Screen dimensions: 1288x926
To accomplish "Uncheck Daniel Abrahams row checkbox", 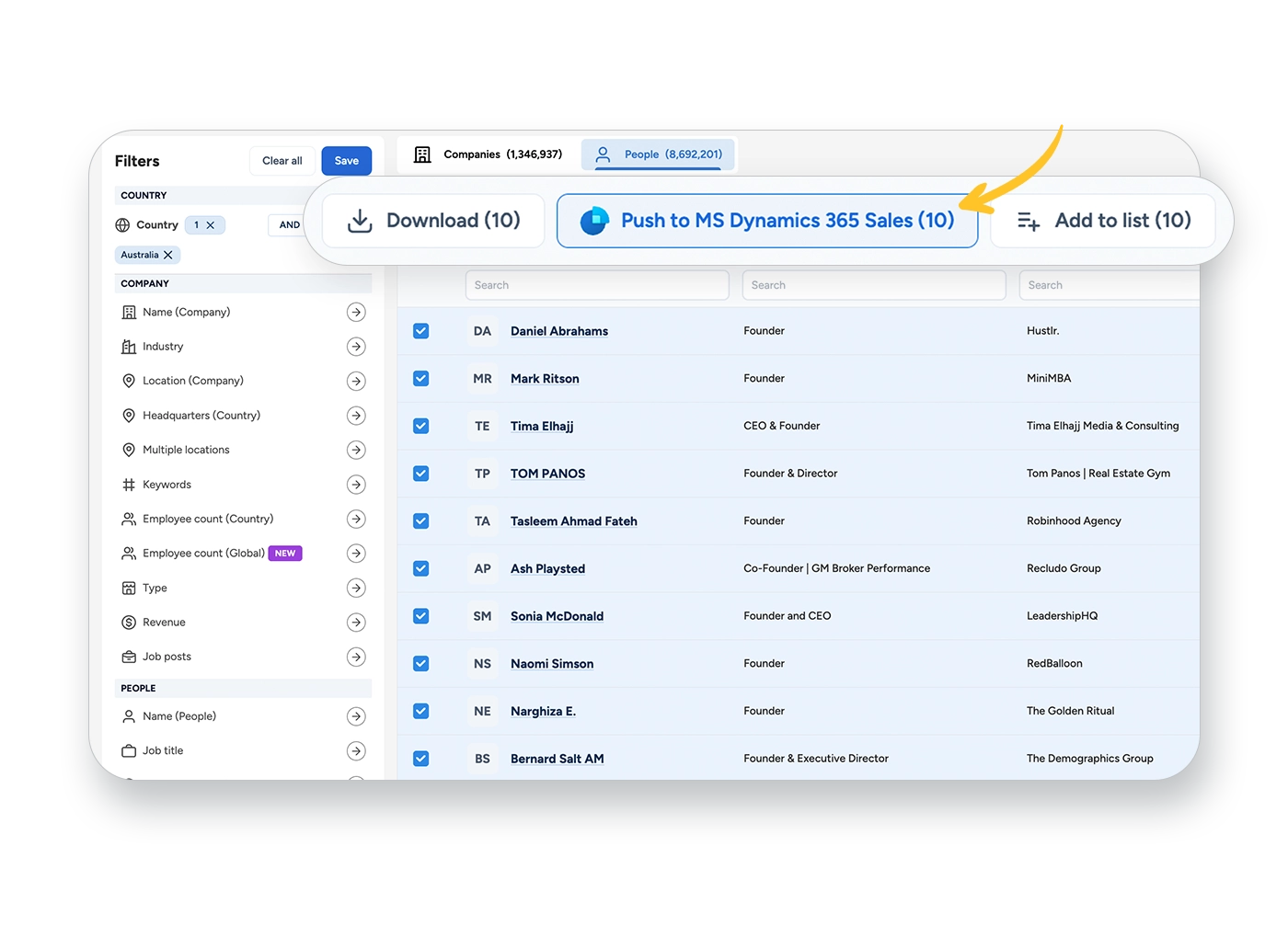I will pyautogui.click(x=421, y=331).
